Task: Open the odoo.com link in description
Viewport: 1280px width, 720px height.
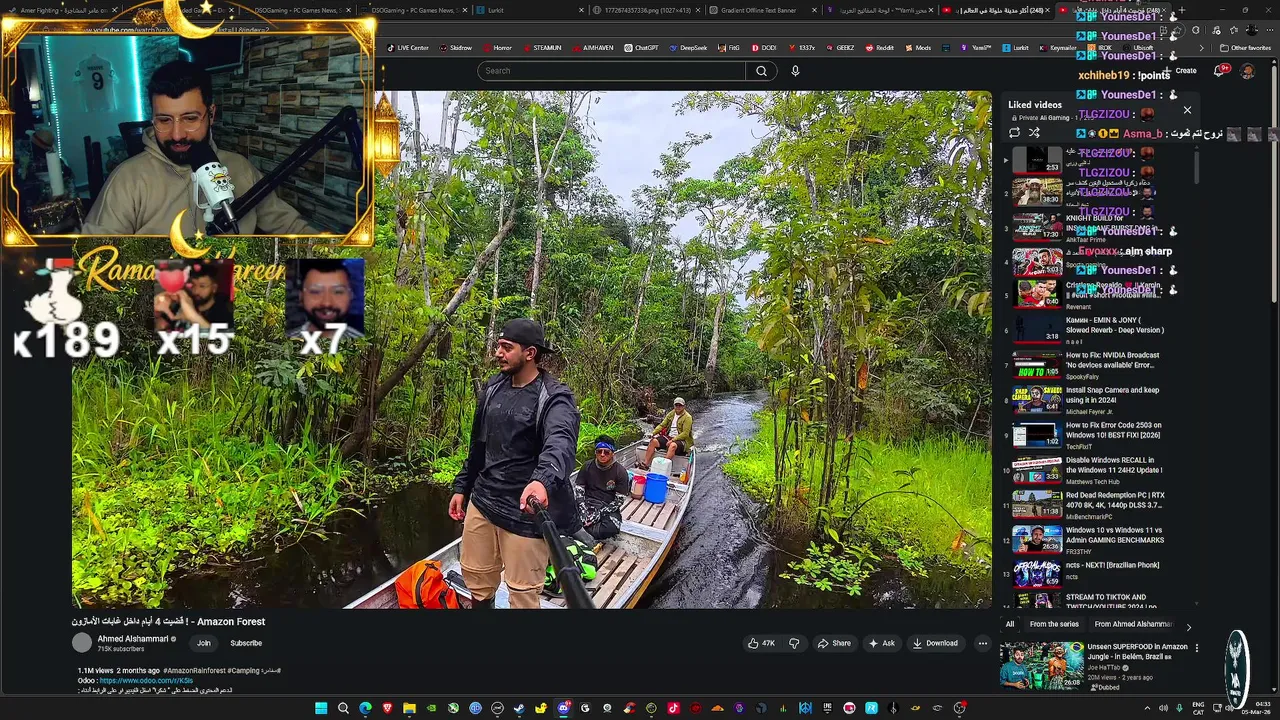Action: (x=146, y=680)
